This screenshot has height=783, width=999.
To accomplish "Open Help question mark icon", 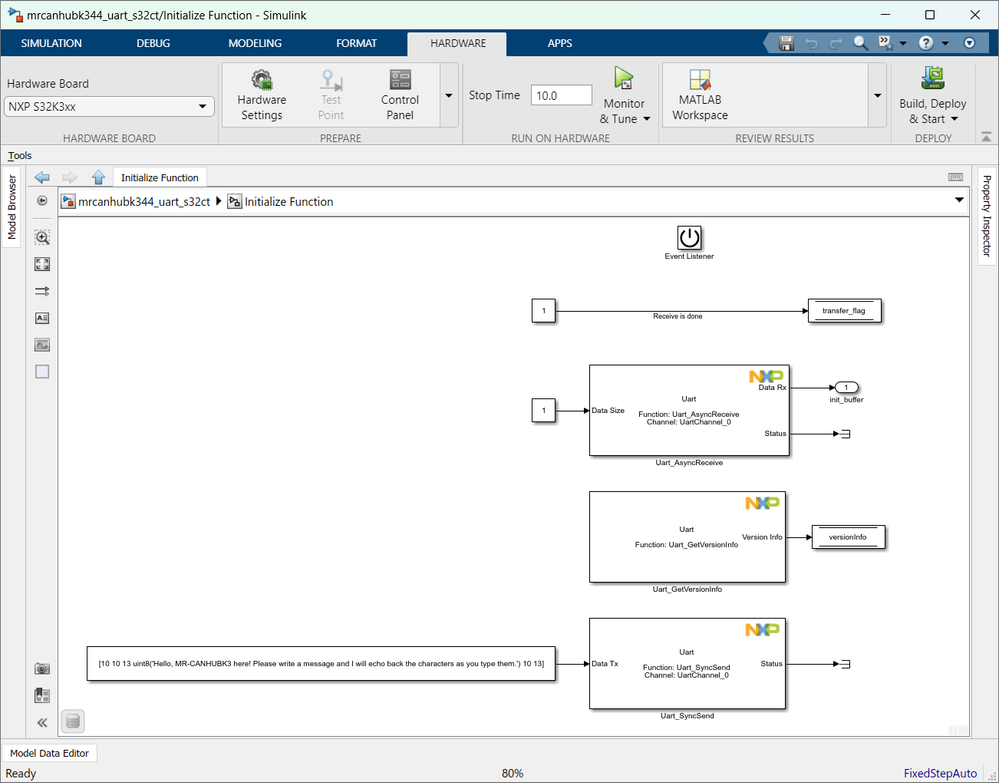I will point(926,43).
